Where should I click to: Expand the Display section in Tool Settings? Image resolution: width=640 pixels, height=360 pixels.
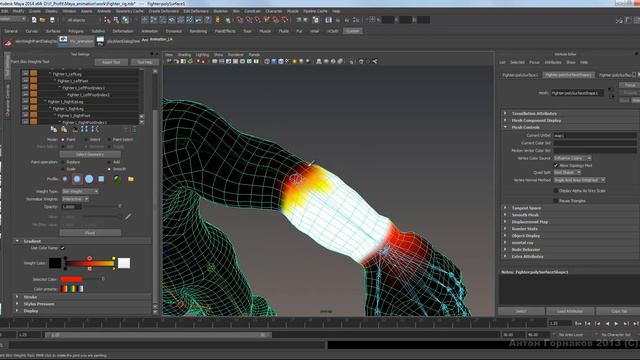(x=17, y=311)
